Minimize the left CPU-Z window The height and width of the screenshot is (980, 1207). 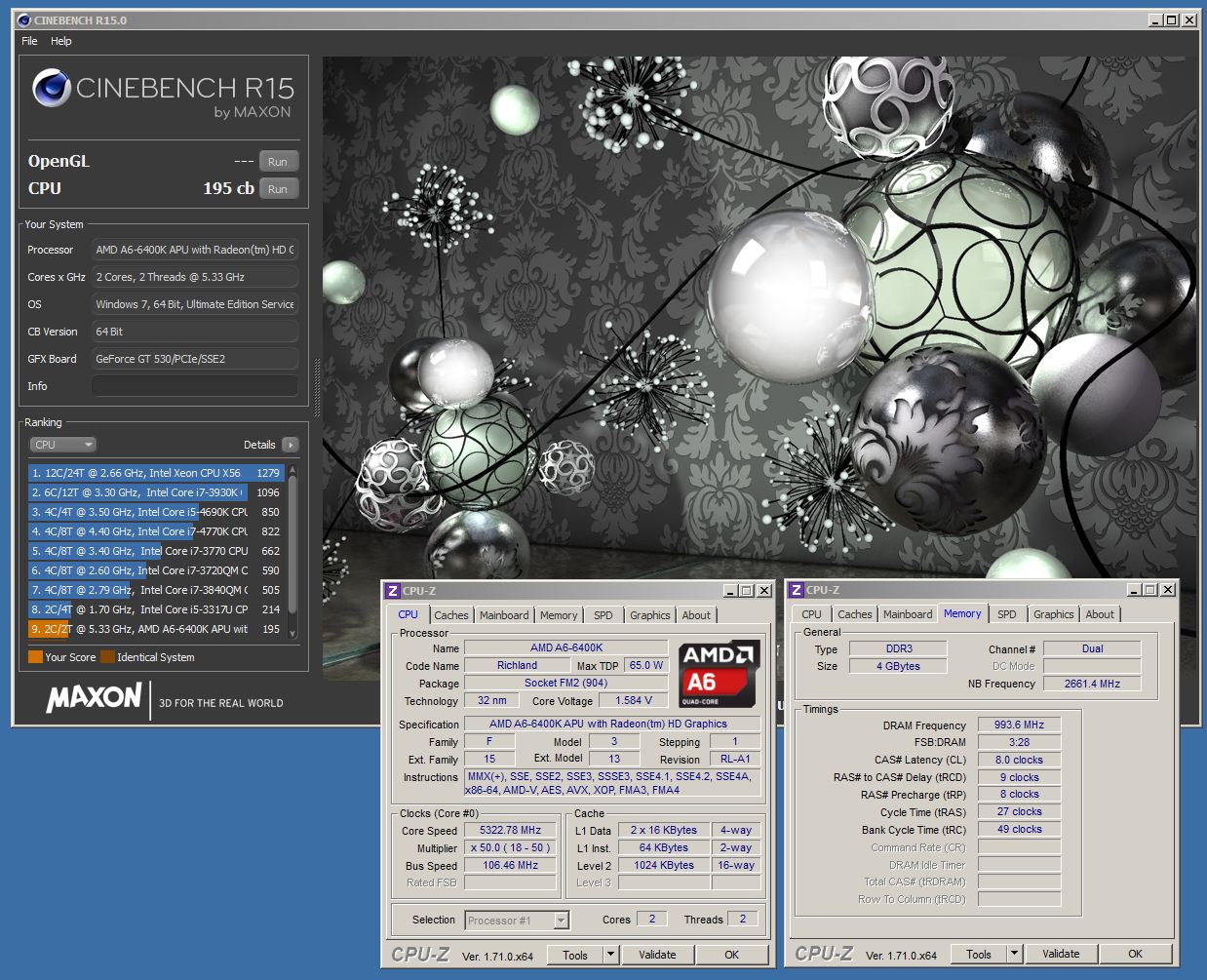[x=731, y=591]
